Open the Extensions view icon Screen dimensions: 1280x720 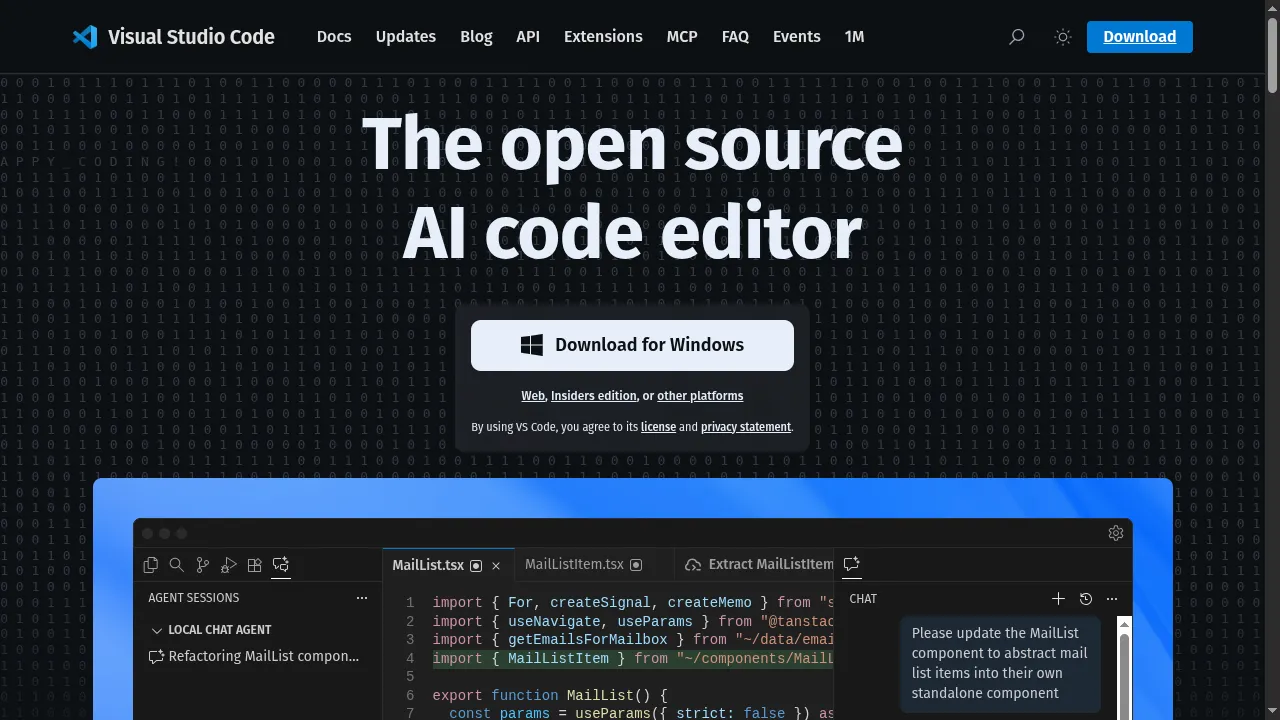pyautogui.click(x=255, y=565)
